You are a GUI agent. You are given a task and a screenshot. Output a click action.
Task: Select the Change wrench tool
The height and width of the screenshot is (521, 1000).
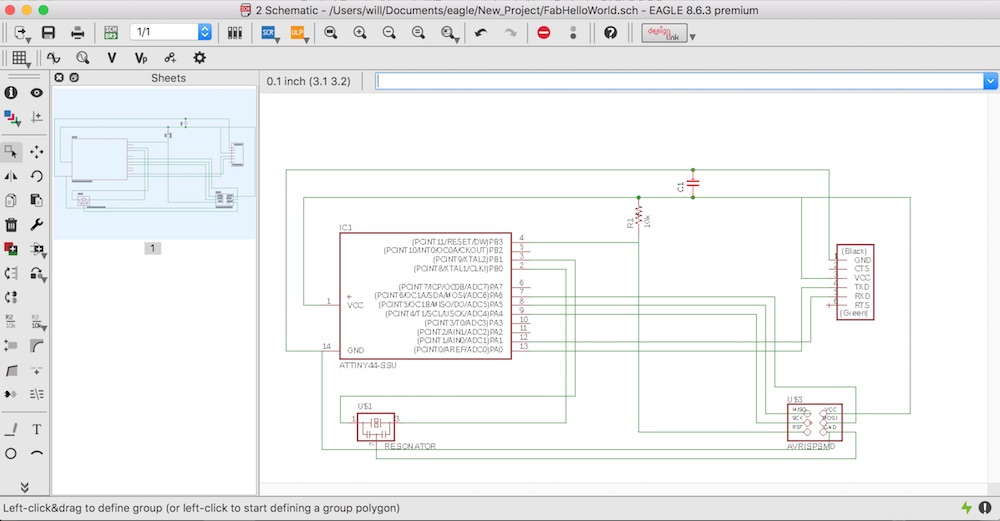click(36, 224)
